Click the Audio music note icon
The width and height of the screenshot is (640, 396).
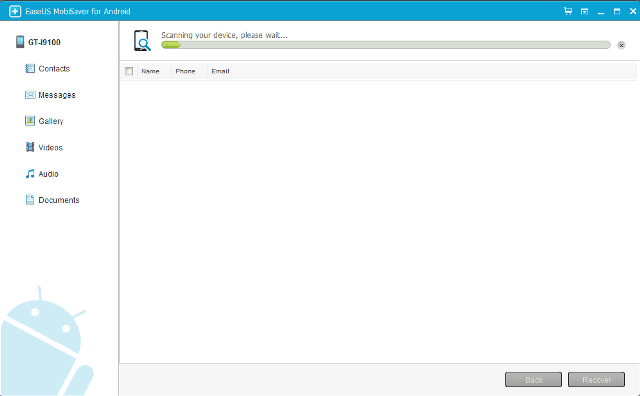[30, 174]
